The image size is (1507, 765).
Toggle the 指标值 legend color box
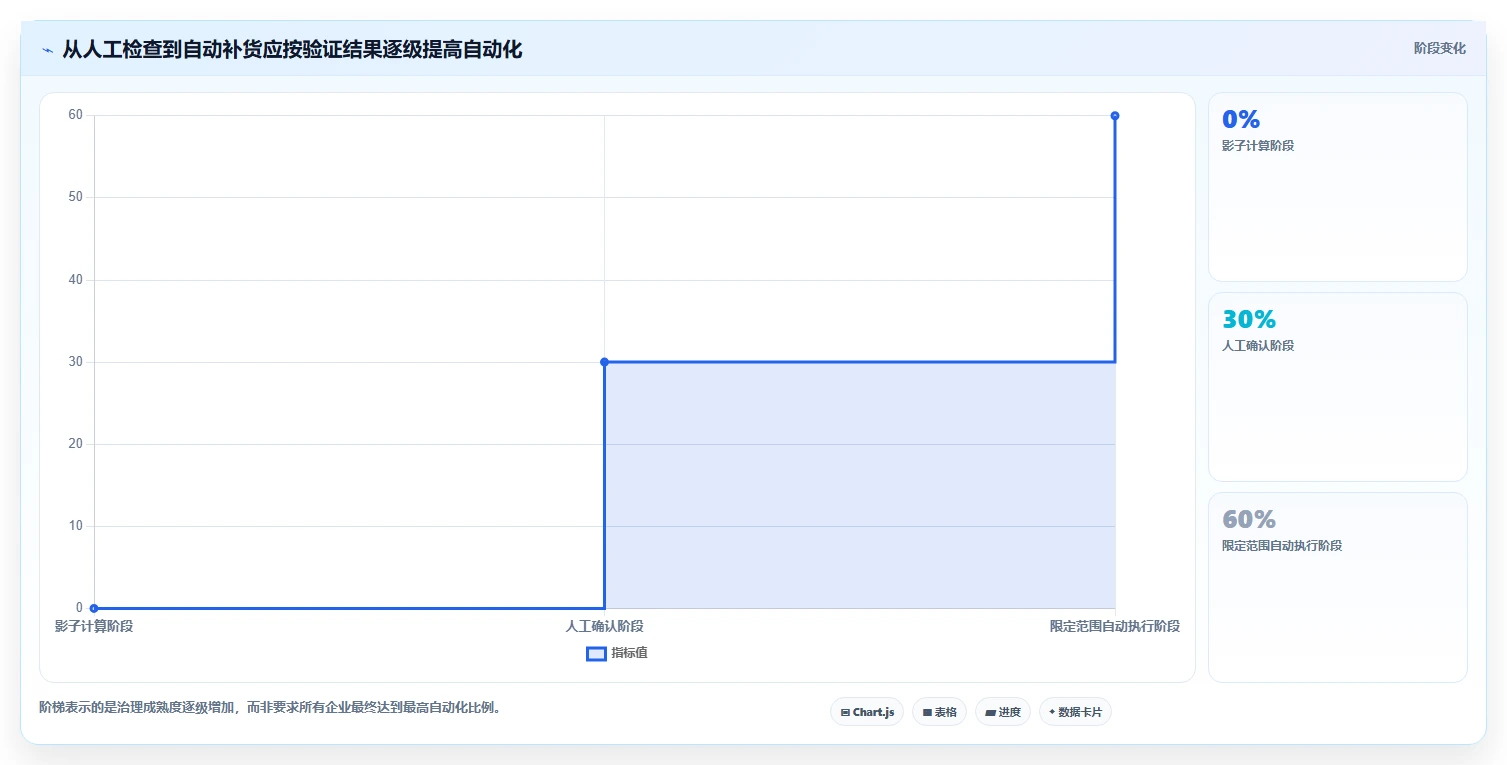[596, 653]
